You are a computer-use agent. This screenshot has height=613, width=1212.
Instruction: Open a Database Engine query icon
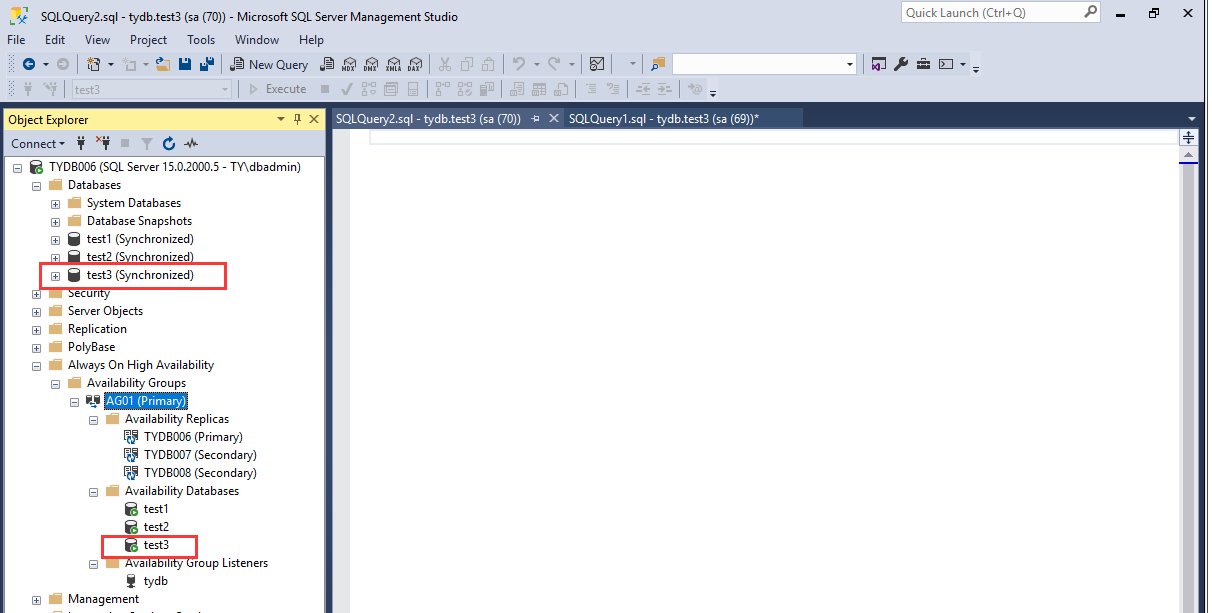327,64
